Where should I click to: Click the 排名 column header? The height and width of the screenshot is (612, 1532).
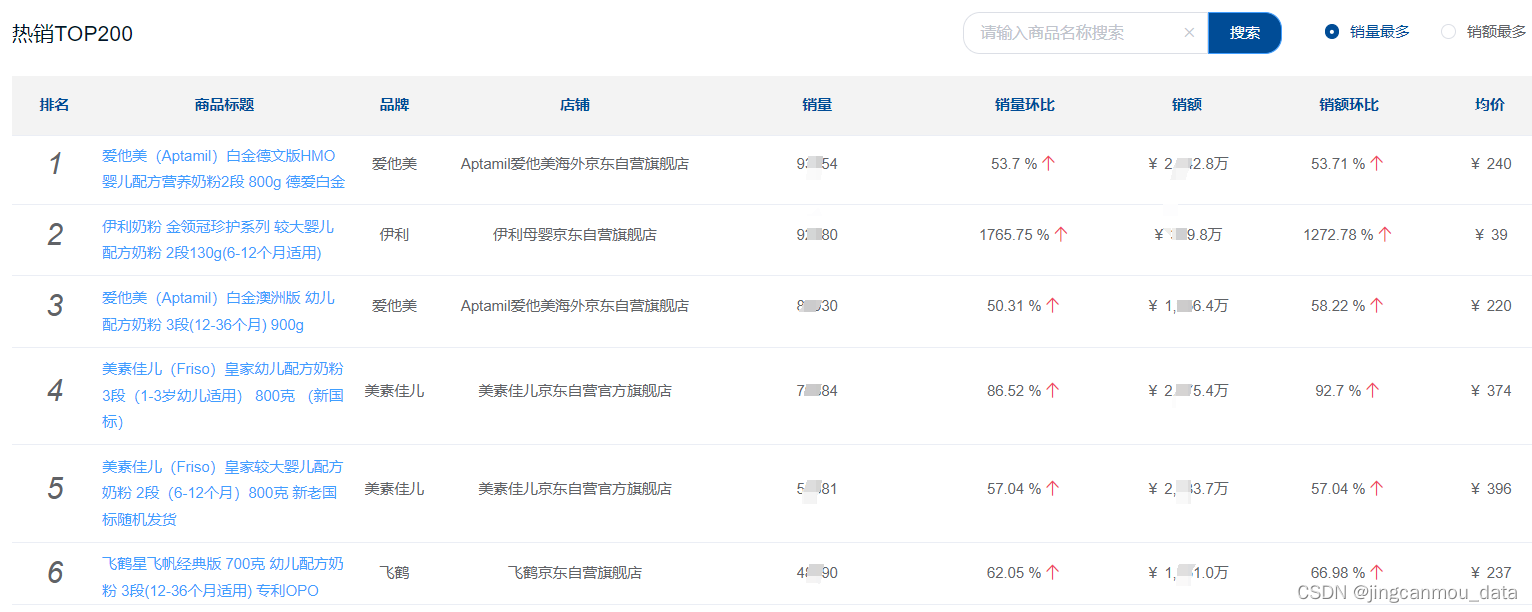pos(54,105)
